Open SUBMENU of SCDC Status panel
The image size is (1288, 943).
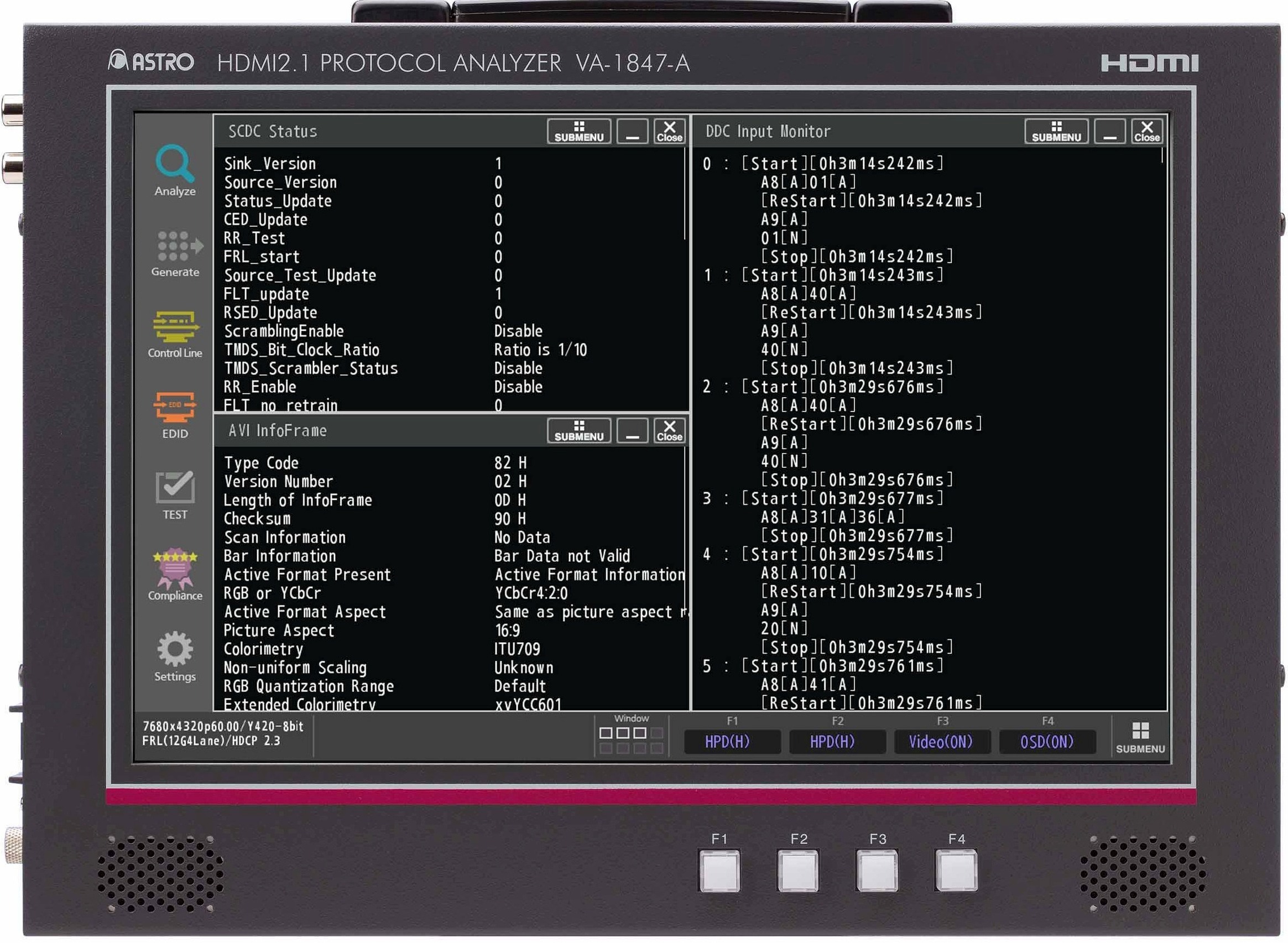pos(578,131)
